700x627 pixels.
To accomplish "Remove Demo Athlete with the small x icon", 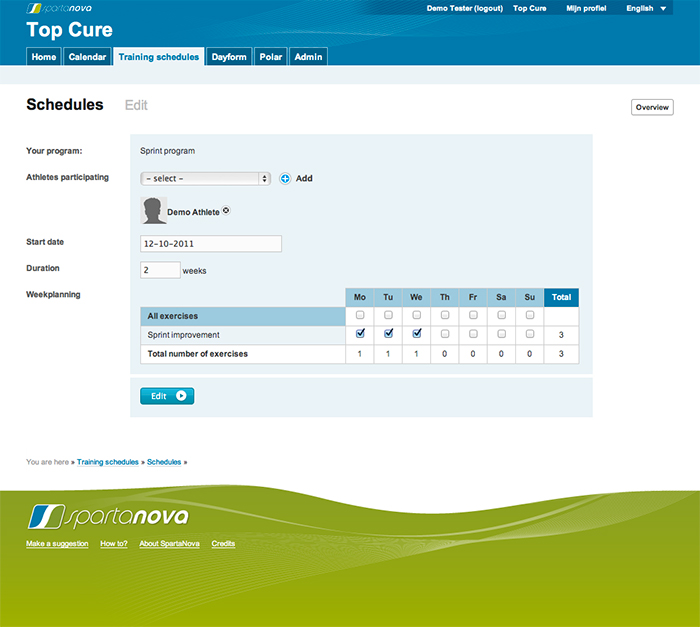I will pos(226,210).
